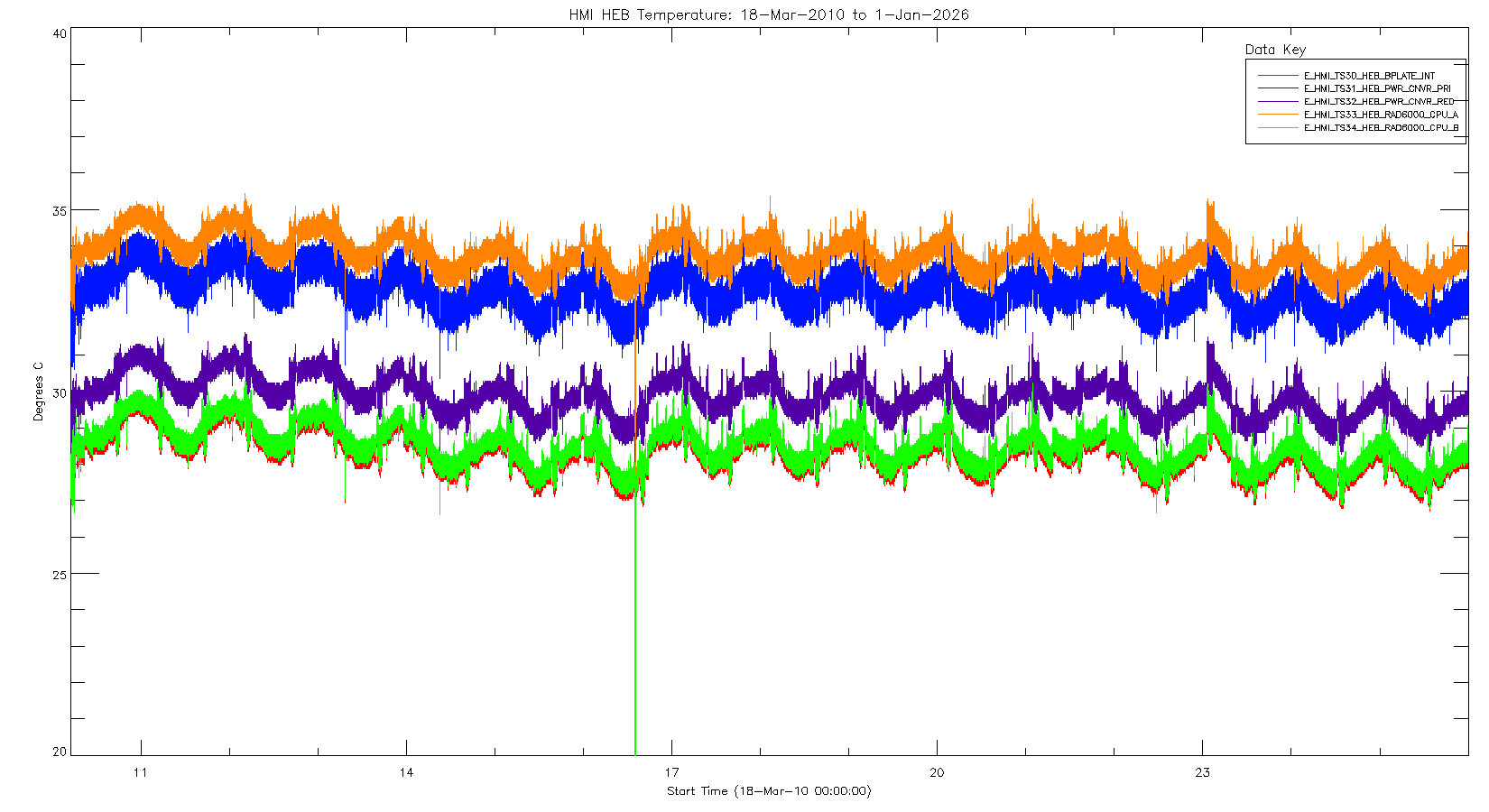Click the 25 tick label on y-axis
This screenshot has width=1489, height=812.
point(60,574)
